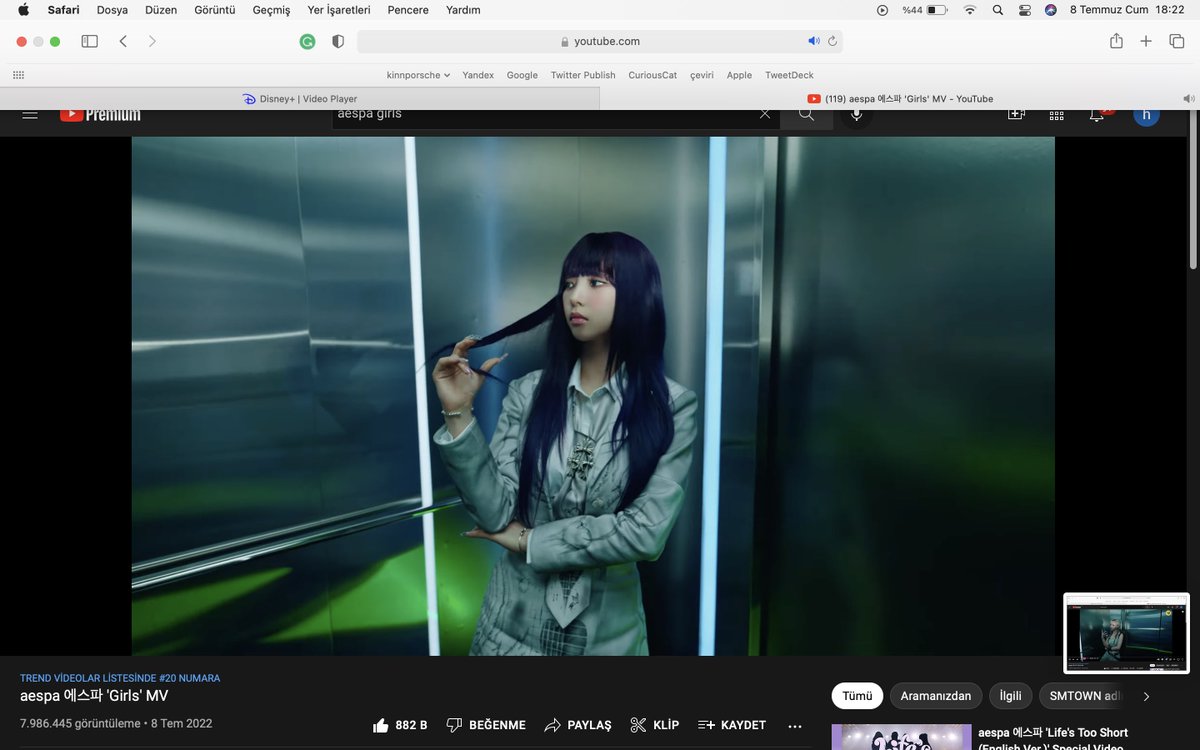Show all favorites grid icon
This screenshot has width=1200, height=750.
pos(18,75)
